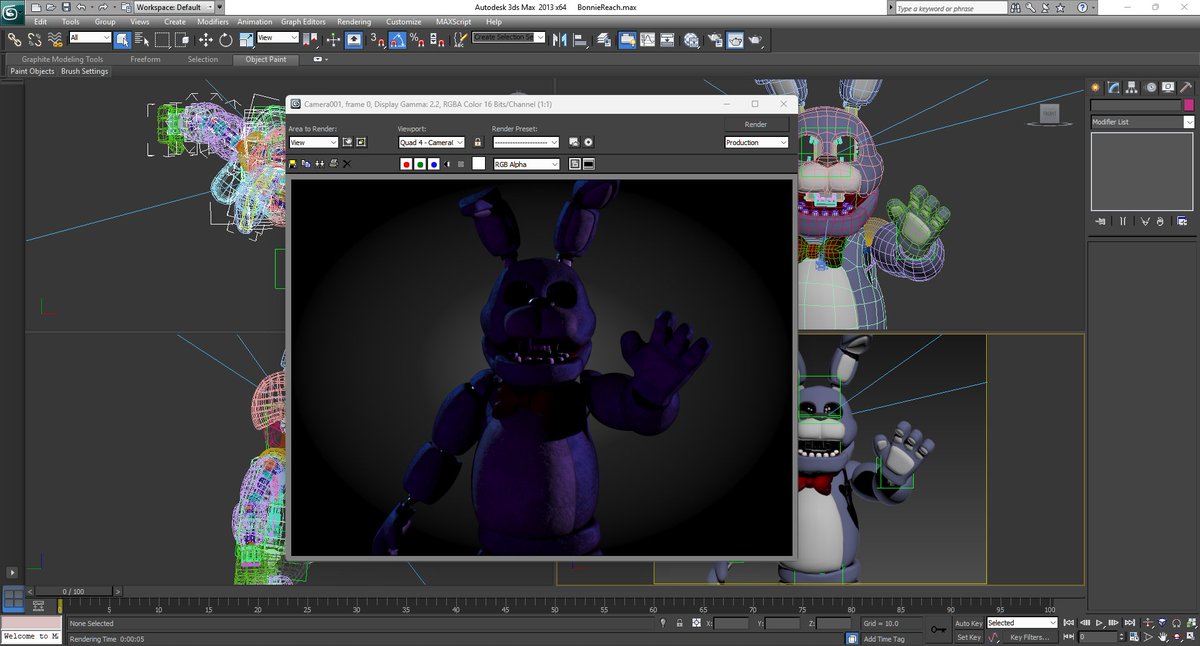This screenshot has width=1200, height=646.
Task: Open the Edit menu
Action: coord(40,21)
